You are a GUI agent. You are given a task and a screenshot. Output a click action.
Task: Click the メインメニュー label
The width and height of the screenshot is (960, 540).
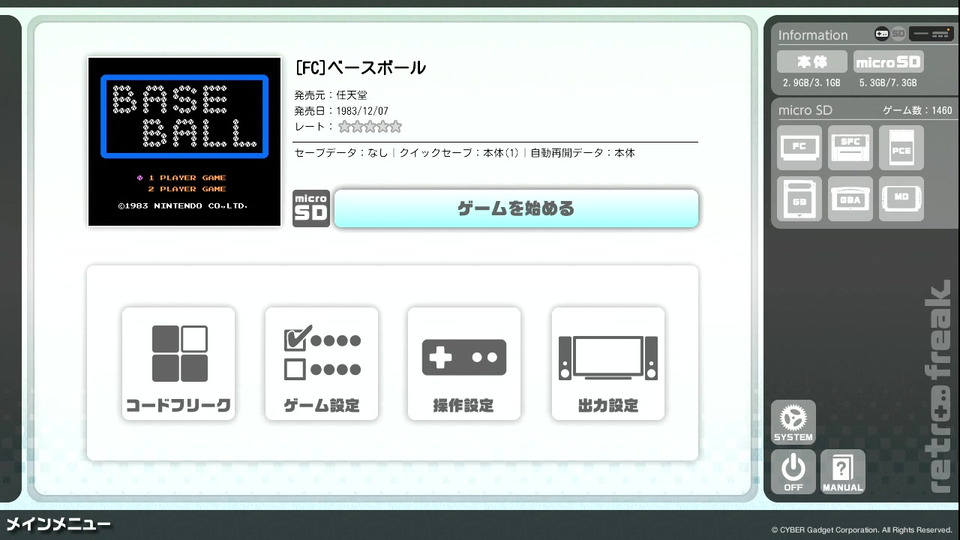click(x=59, y=524)
